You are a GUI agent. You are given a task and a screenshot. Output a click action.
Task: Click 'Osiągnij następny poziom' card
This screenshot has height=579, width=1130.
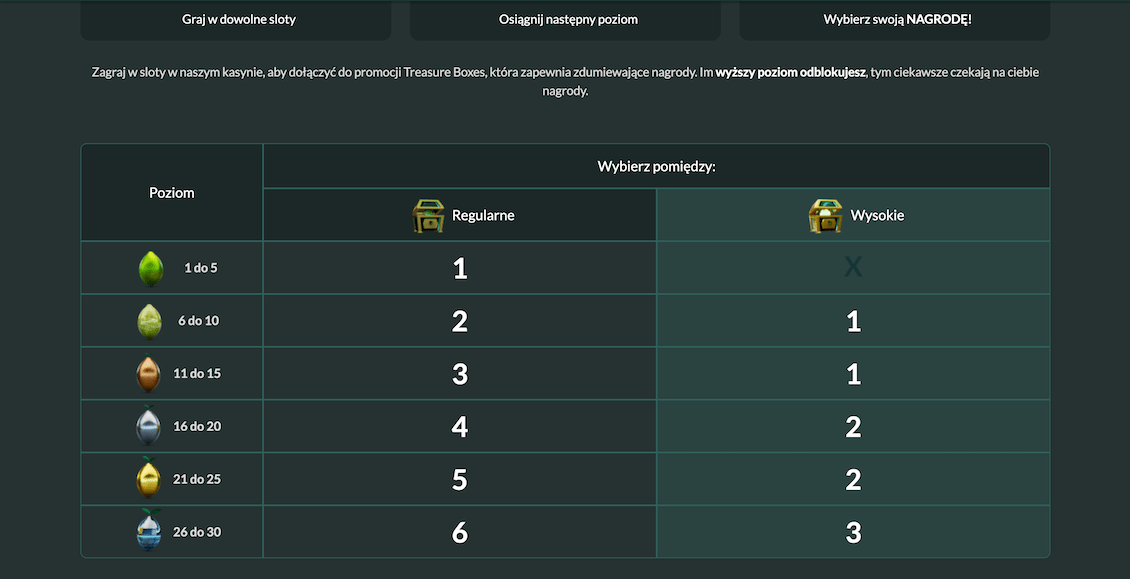[568, 19]
